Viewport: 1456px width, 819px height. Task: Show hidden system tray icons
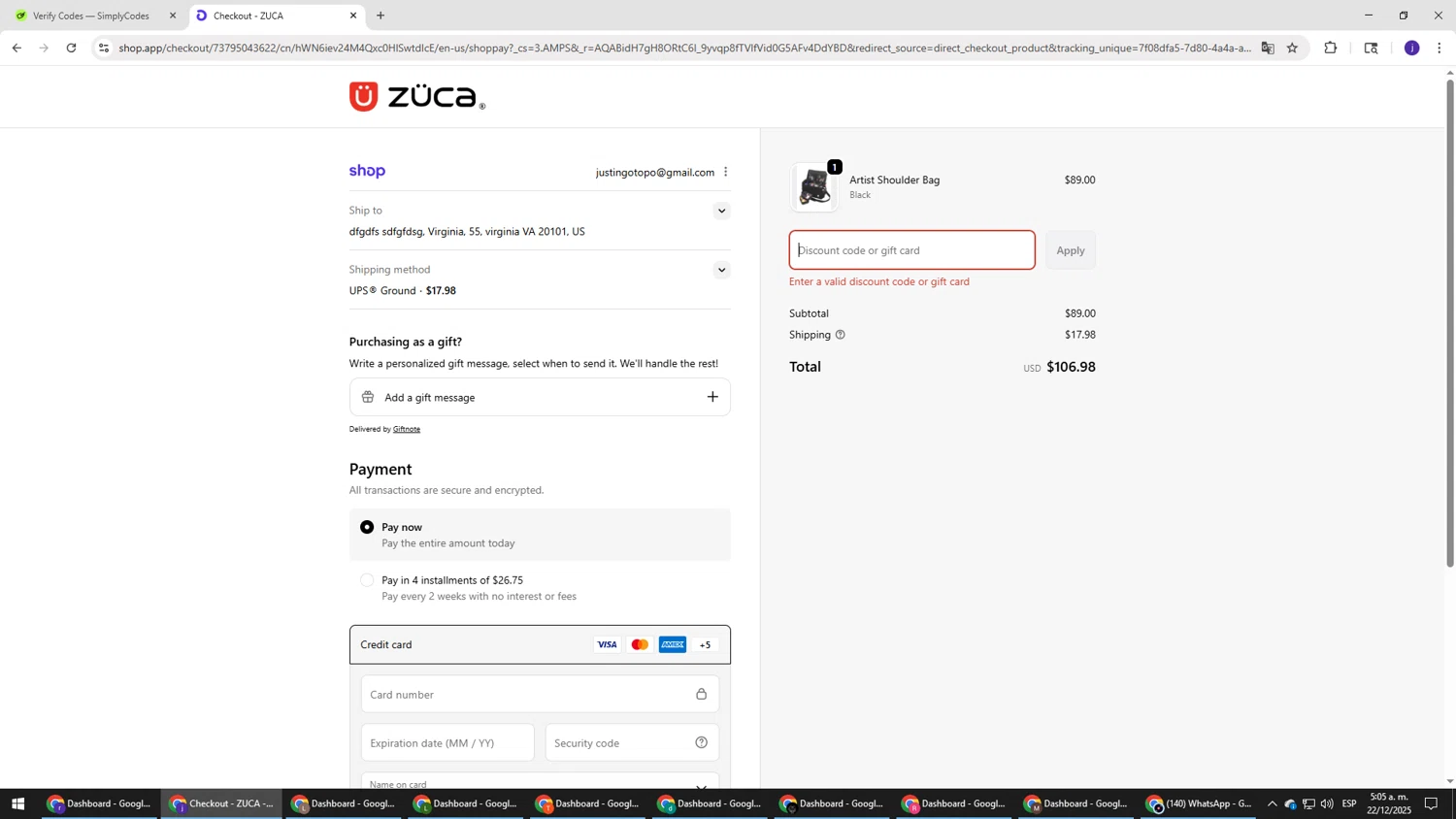(x=1272, y=803)
